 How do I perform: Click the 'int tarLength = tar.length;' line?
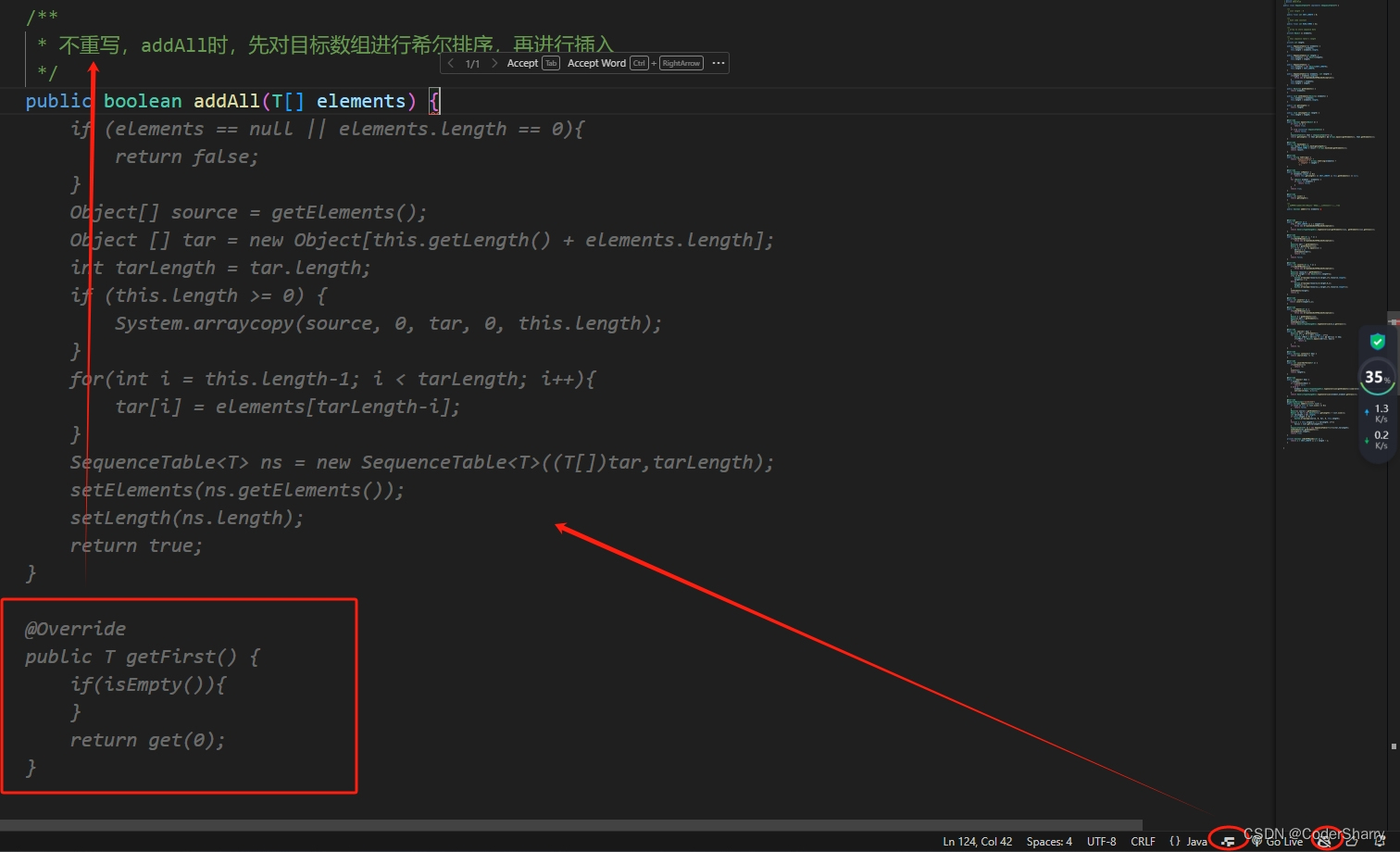pos(220,268)
